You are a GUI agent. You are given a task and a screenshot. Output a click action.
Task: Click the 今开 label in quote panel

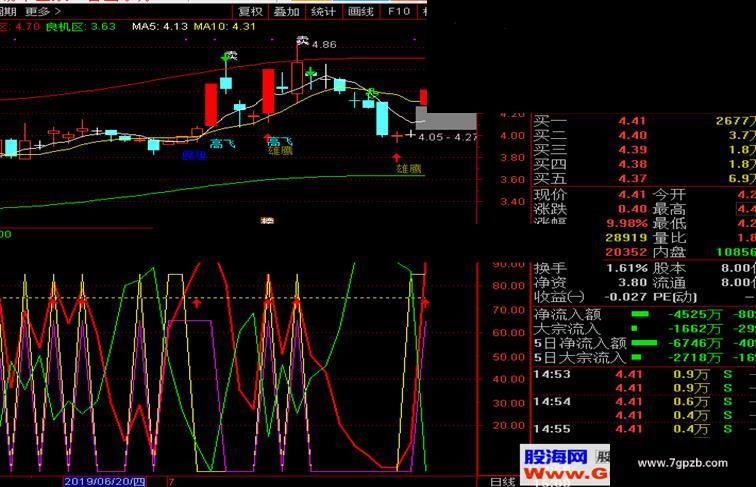point(669,195)
